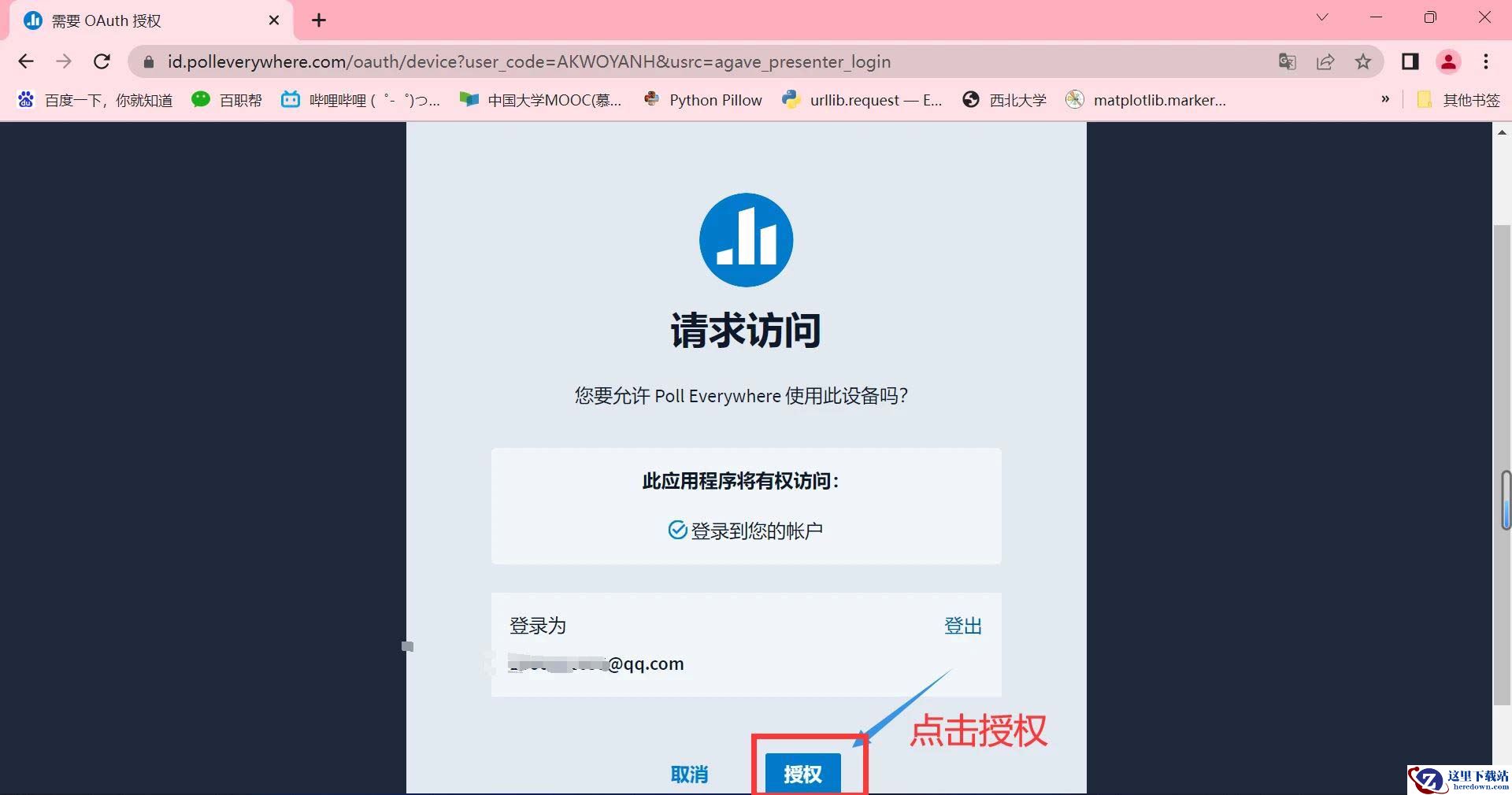Screen dimensions: 1512x795
Task: Click the 此应用程序将有权访问 label
Action: pos(741,481)
